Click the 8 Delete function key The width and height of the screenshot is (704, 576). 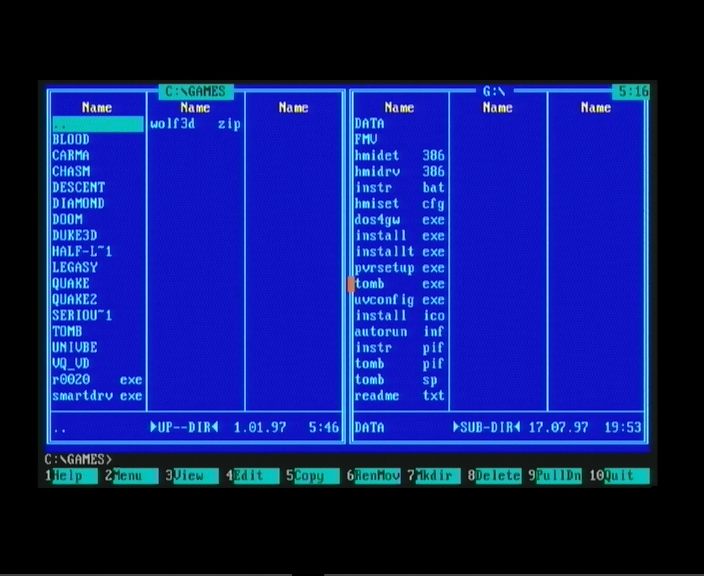point(494,476)
